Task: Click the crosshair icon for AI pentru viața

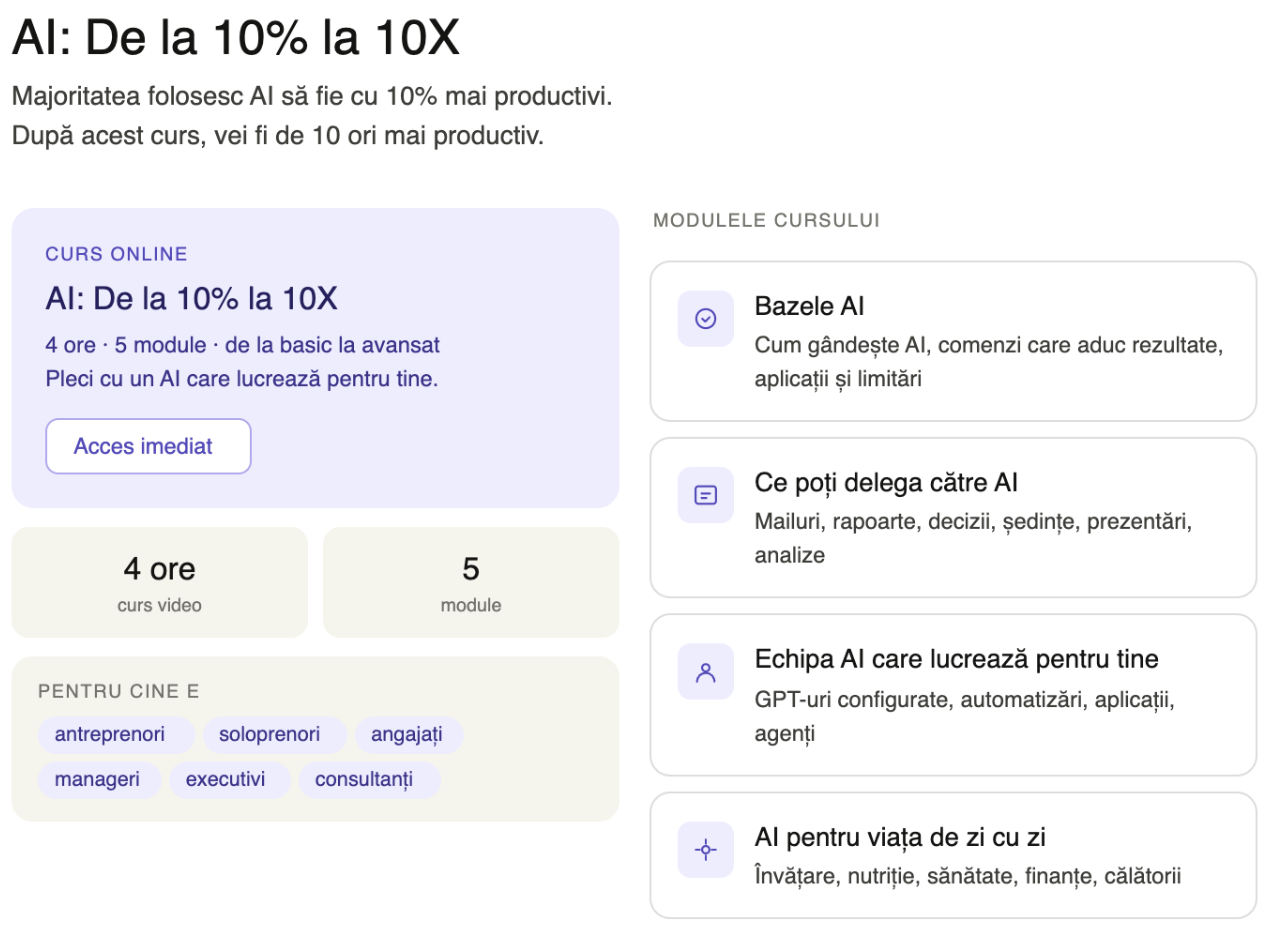Action: coord(706,850)
